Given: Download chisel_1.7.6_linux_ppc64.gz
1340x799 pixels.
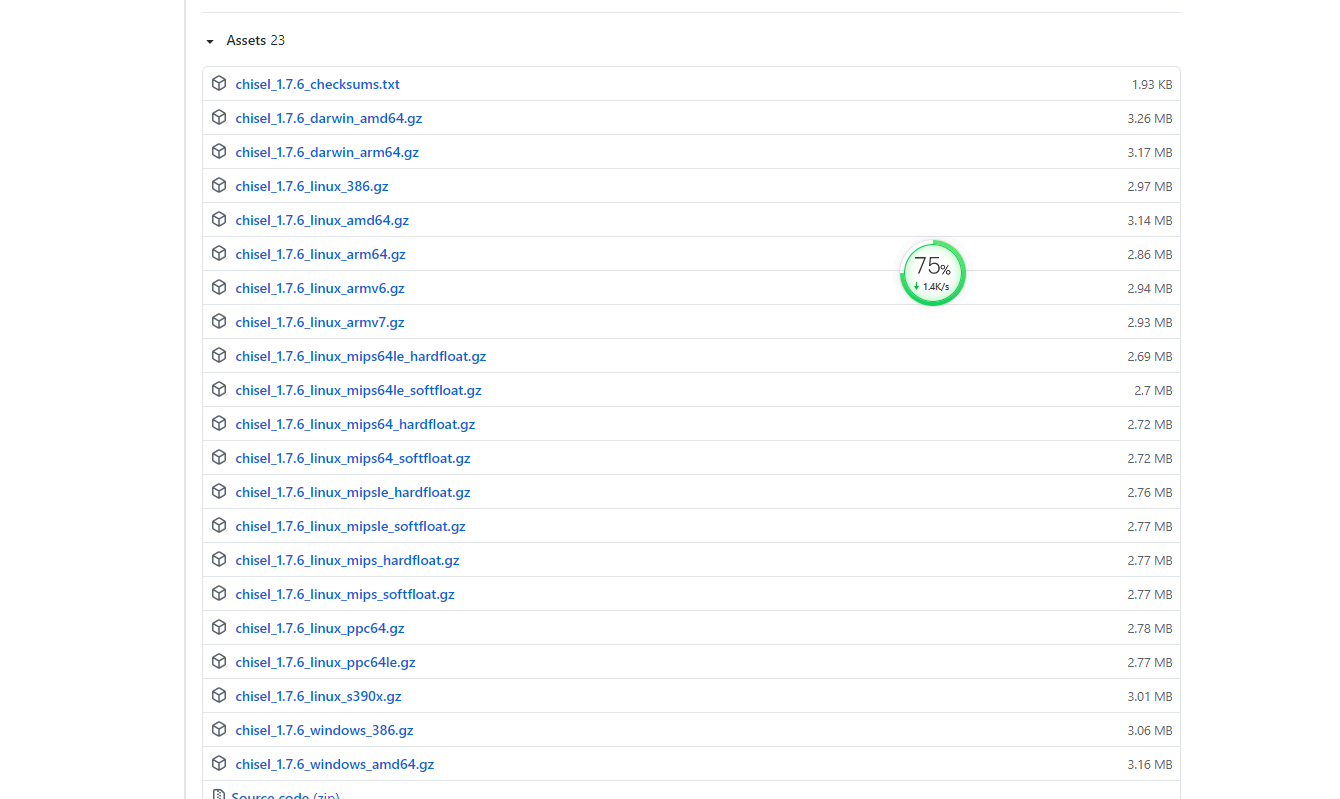Looking at the screenshot, I should (320, 629).
